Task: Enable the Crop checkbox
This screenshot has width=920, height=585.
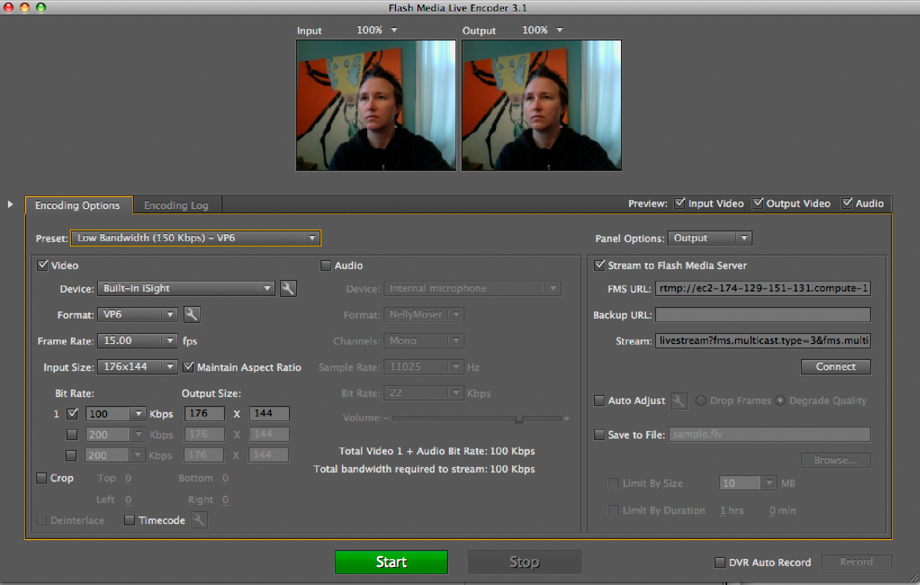Action: (42, 478)
